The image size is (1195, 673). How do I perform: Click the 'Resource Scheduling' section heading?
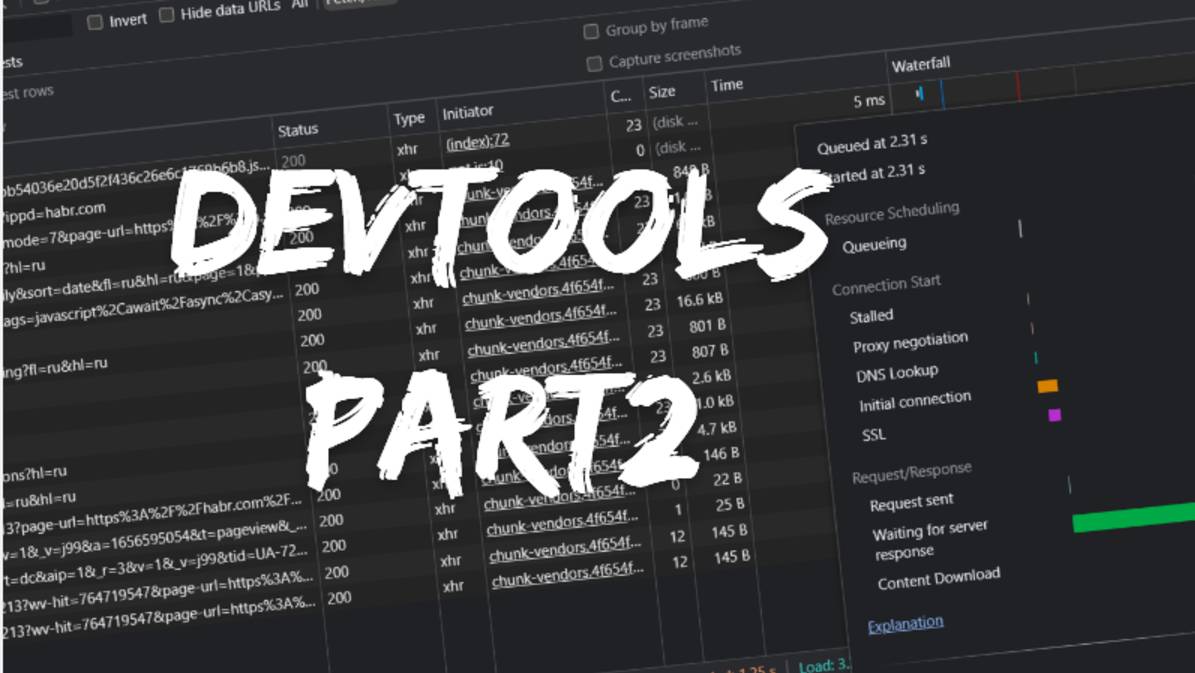tap(892, 213)
